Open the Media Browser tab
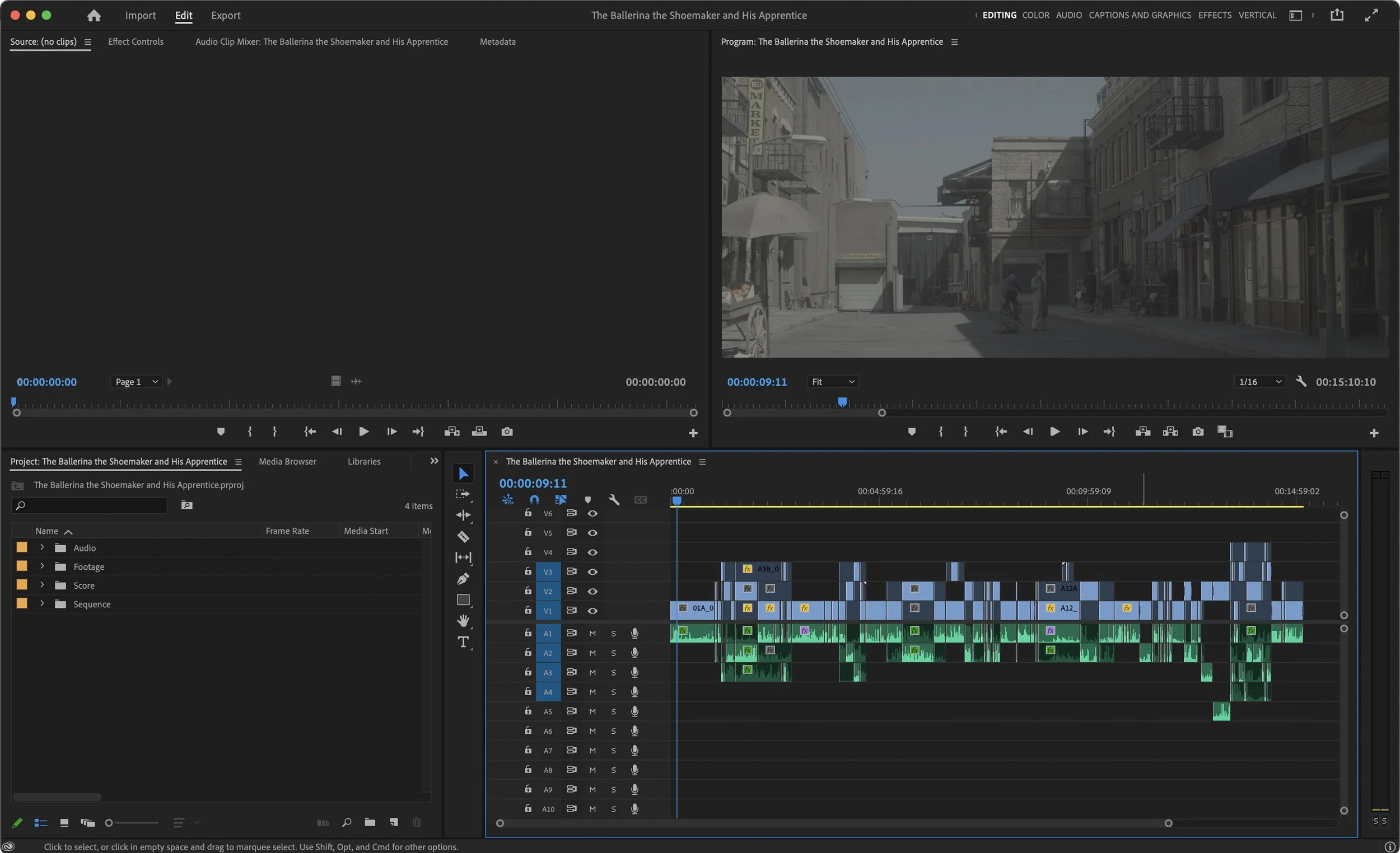Viewport: 1400px width, 853px height. point(287,461)
